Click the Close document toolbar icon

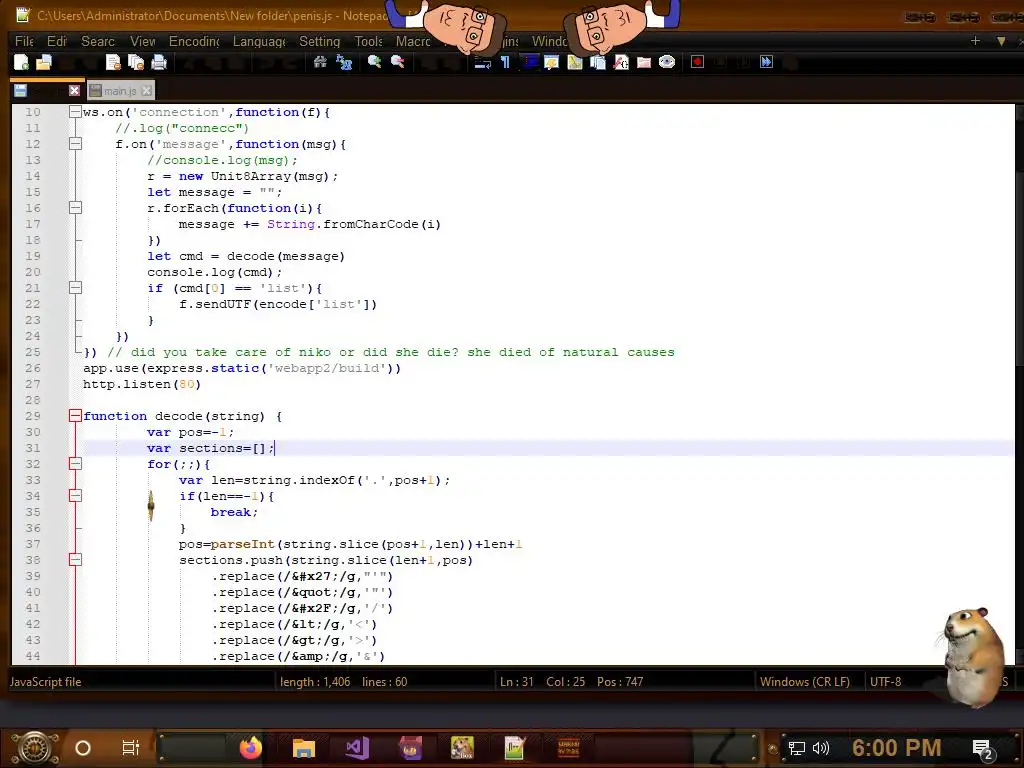[x=113, y=63]
